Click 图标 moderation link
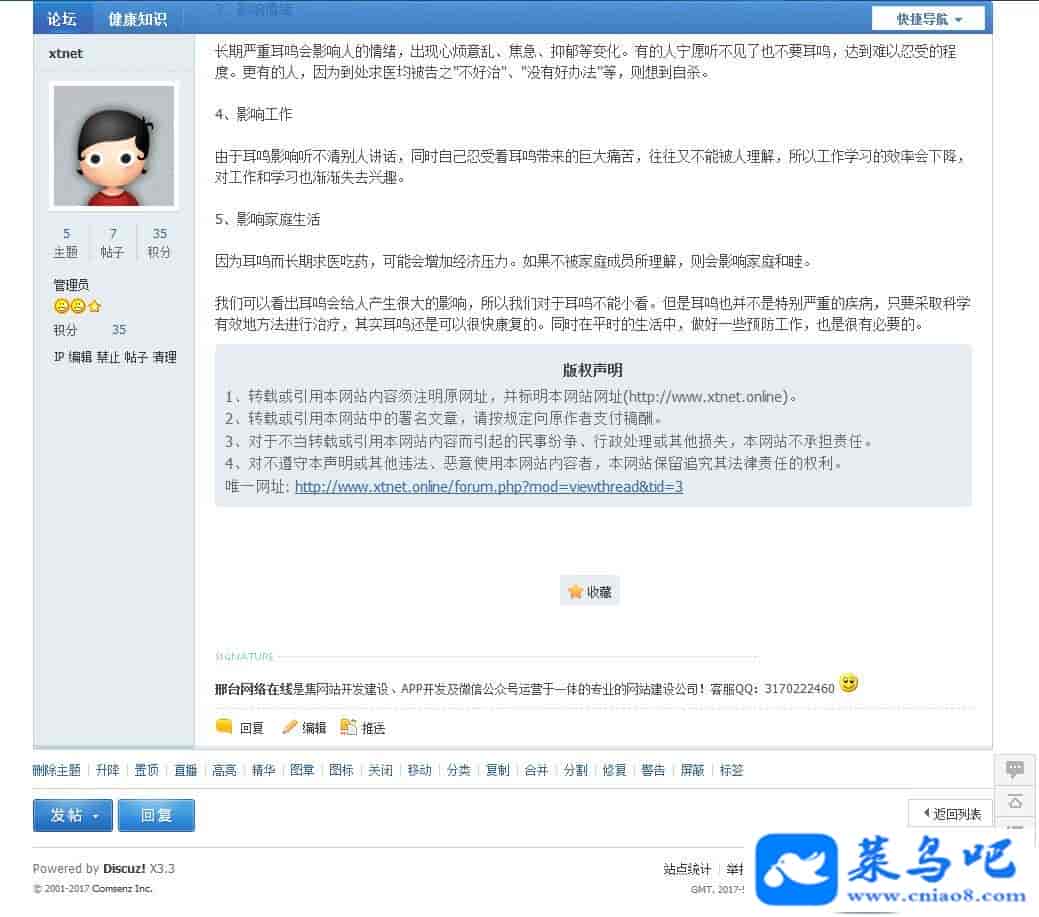The width and height of the screenshot is (1039, 917). pos(341,770)
